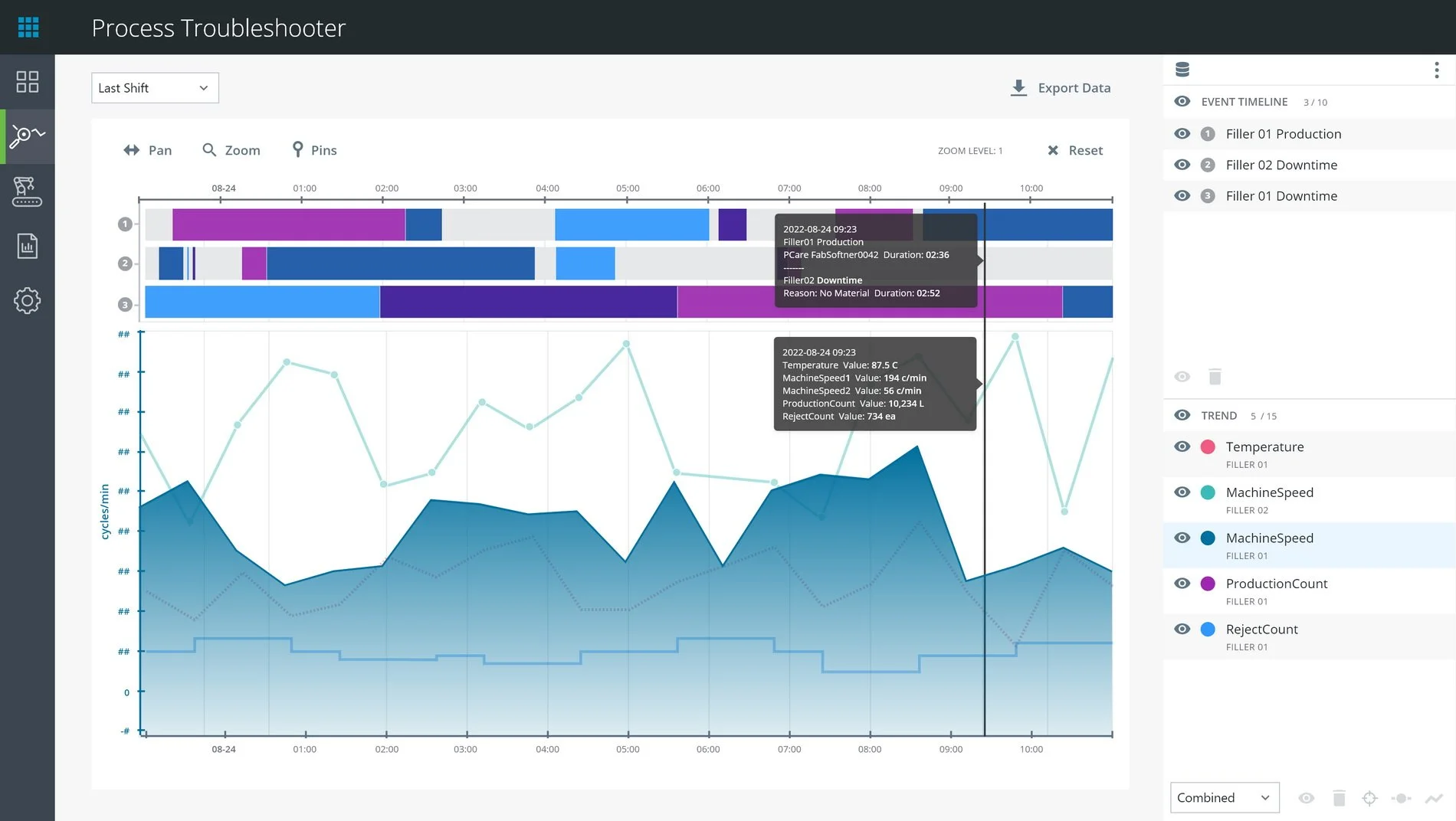Click timeline row 3 number badge
The image size is (1456, 821).
point(125,305)
